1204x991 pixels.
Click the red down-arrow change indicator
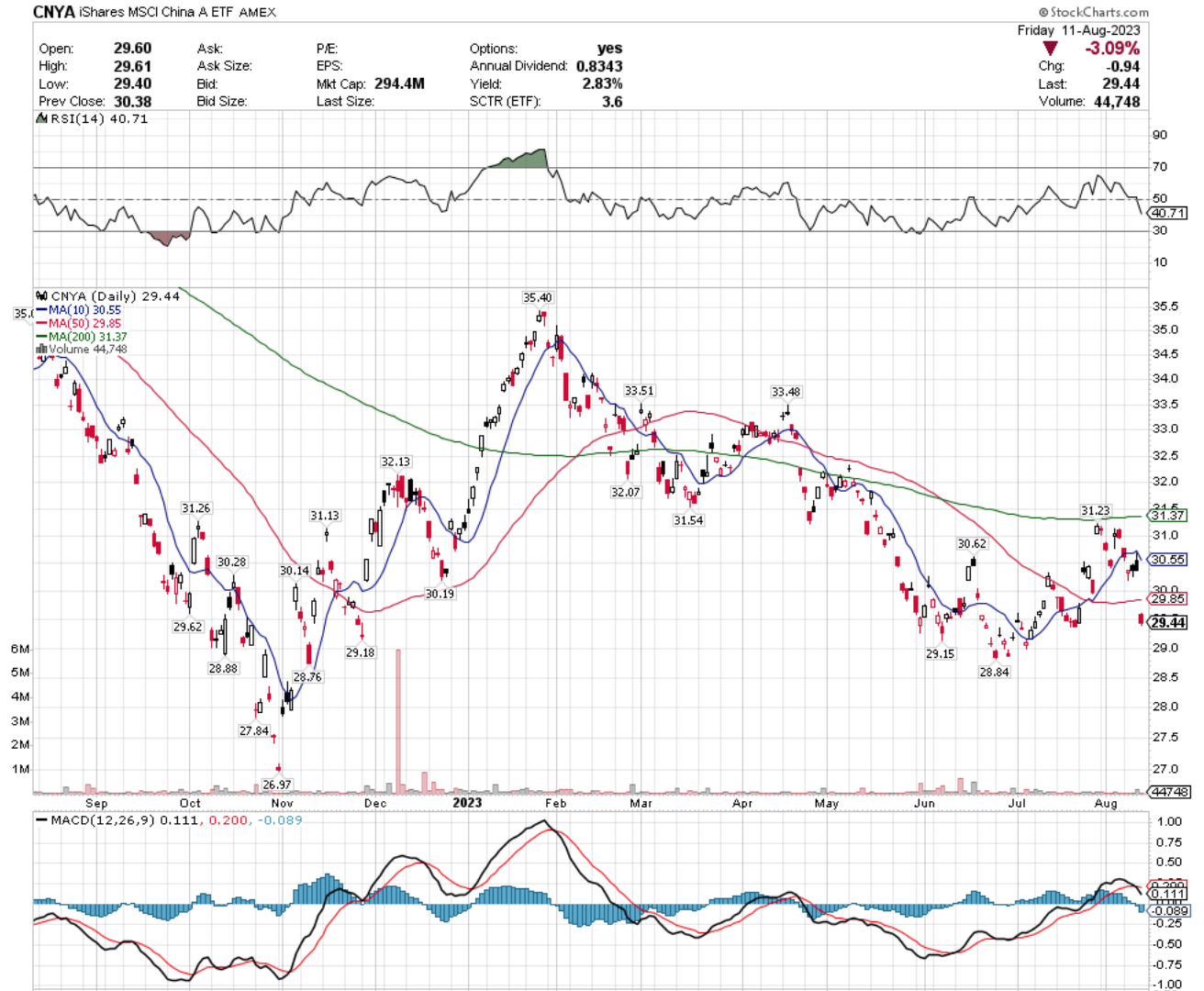tap(1050, 48)
